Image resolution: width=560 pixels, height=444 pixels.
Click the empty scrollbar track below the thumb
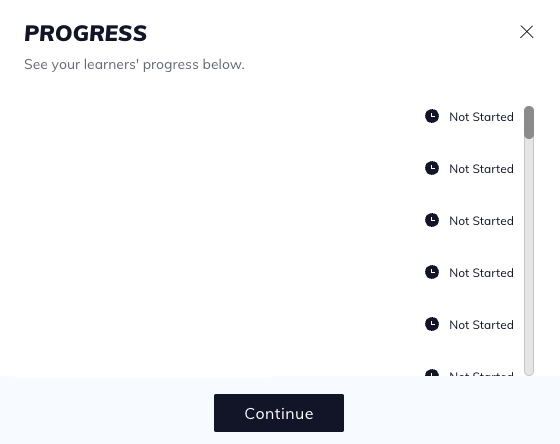point(529,257)
